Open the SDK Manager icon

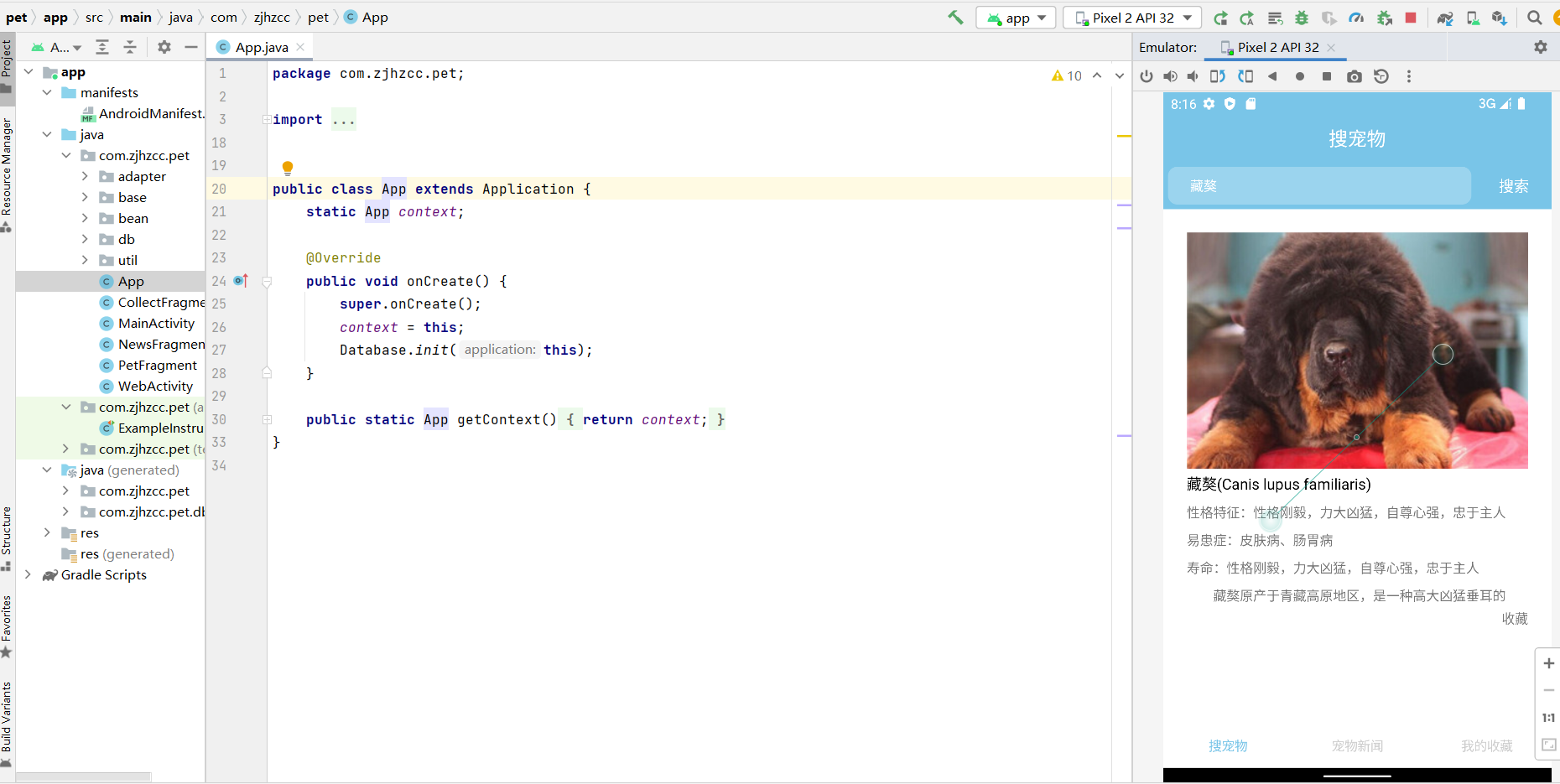(1500, 18)
